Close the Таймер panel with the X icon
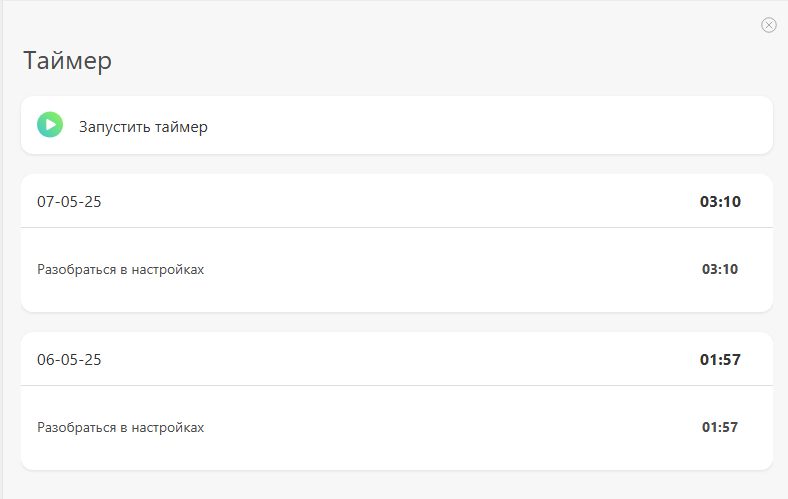 pos(768,25)
